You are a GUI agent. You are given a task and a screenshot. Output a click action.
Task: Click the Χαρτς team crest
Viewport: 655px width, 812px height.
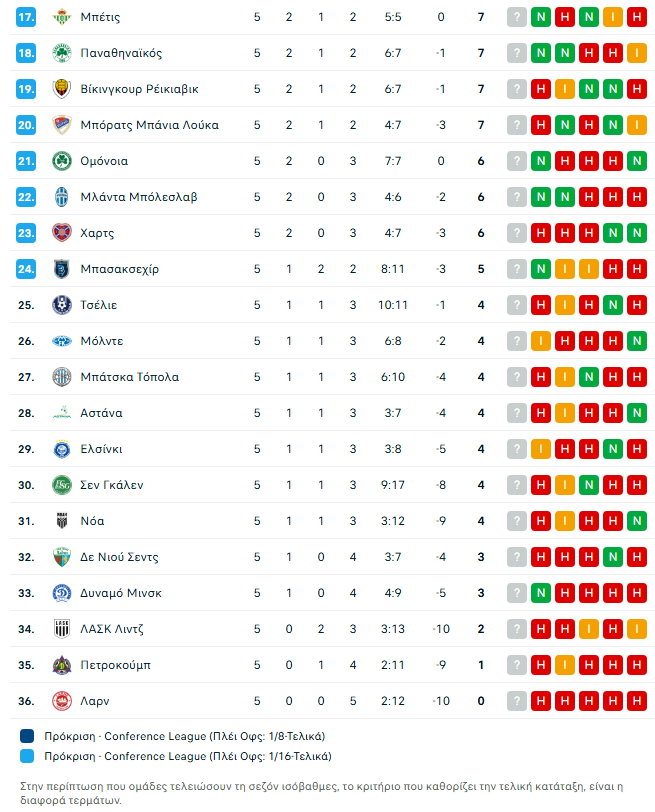[x=62, y=233]
